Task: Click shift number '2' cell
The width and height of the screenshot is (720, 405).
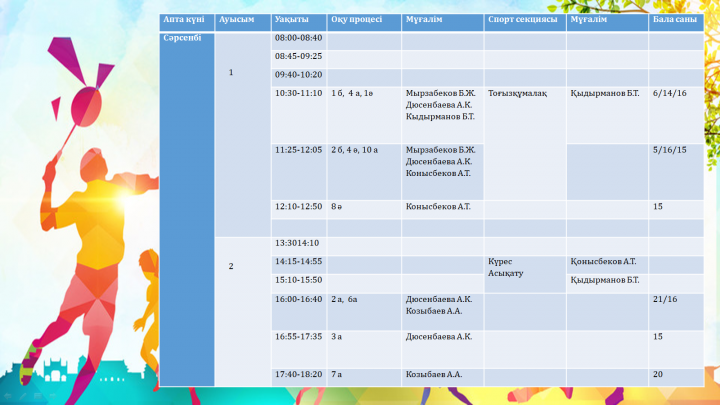Action: click(243, 312)
